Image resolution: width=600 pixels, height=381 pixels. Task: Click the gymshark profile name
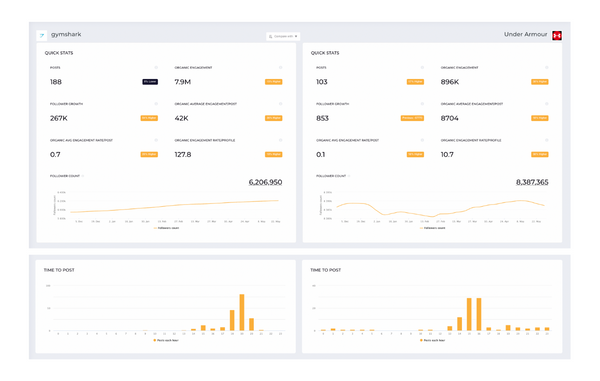[66, 34]
